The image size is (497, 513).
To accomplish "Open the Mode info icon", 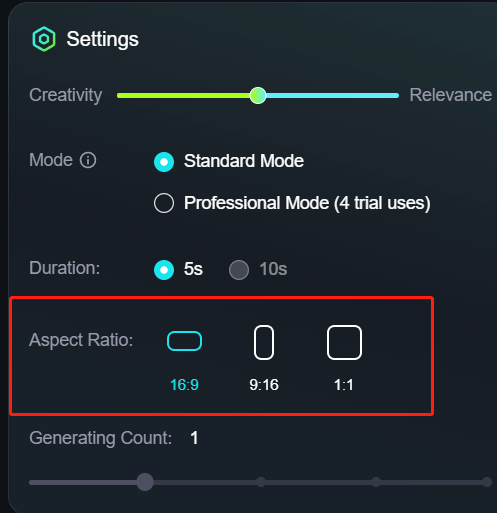I will click(x=88, y=160).
